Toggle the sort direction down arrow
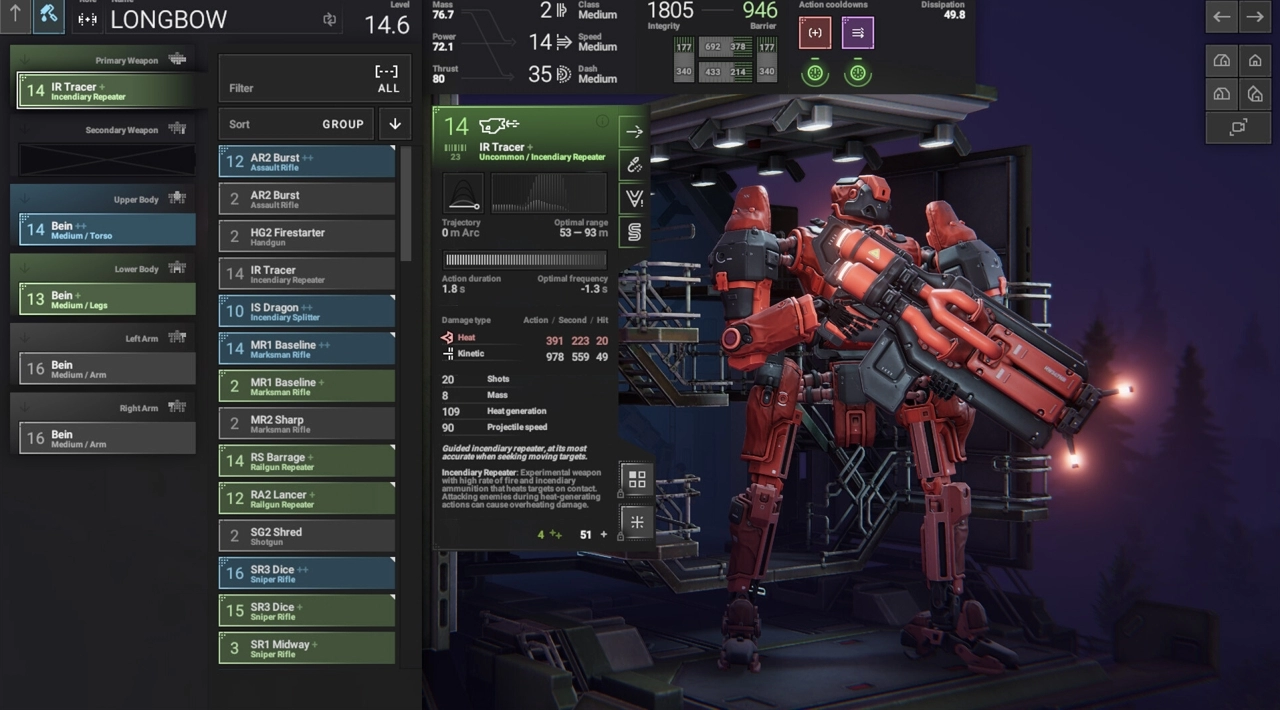This screenshot has width=1280, height=710. pos(395,124)
